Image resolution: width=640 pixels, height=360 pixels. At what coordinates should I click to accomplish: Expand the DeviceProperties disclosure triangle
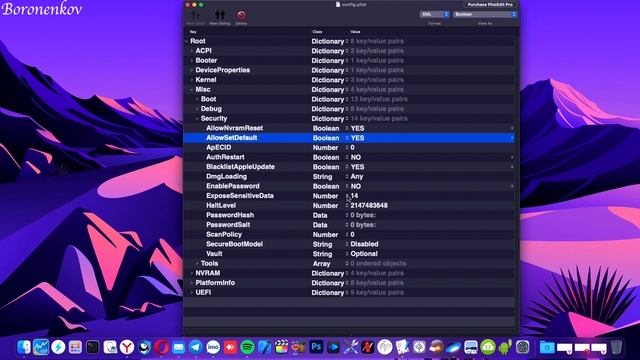pos(192,70)
